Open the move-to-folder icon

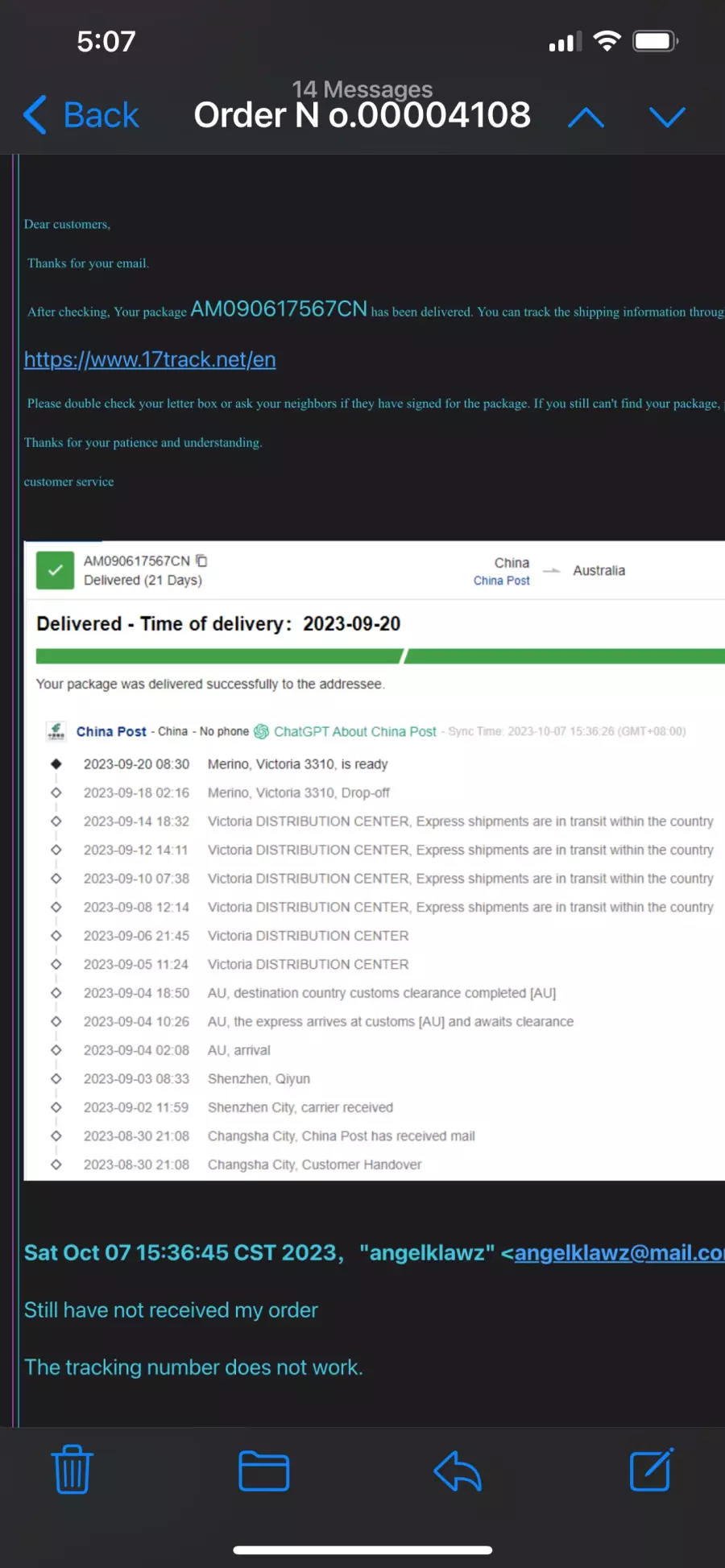point(264,1471)
